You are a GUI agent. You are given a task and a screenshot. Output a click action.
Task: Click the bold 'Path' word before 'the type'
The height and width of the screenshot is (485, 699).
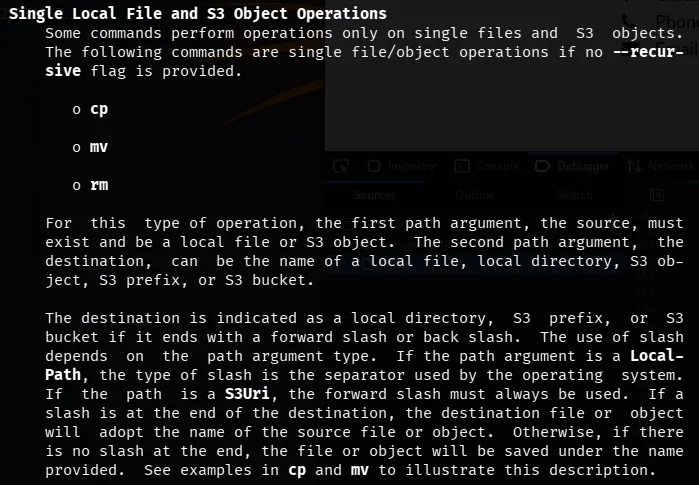(x=63, y=375)
